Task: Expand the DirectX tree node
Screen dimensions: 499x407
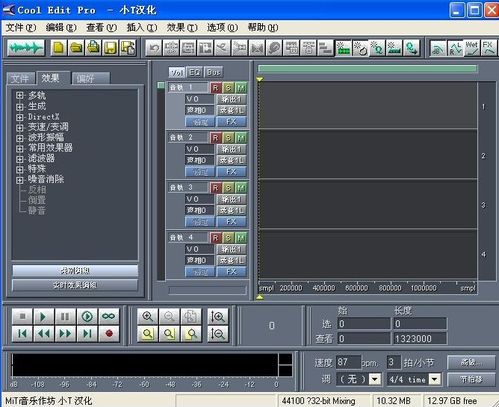Action: point(20,117)
